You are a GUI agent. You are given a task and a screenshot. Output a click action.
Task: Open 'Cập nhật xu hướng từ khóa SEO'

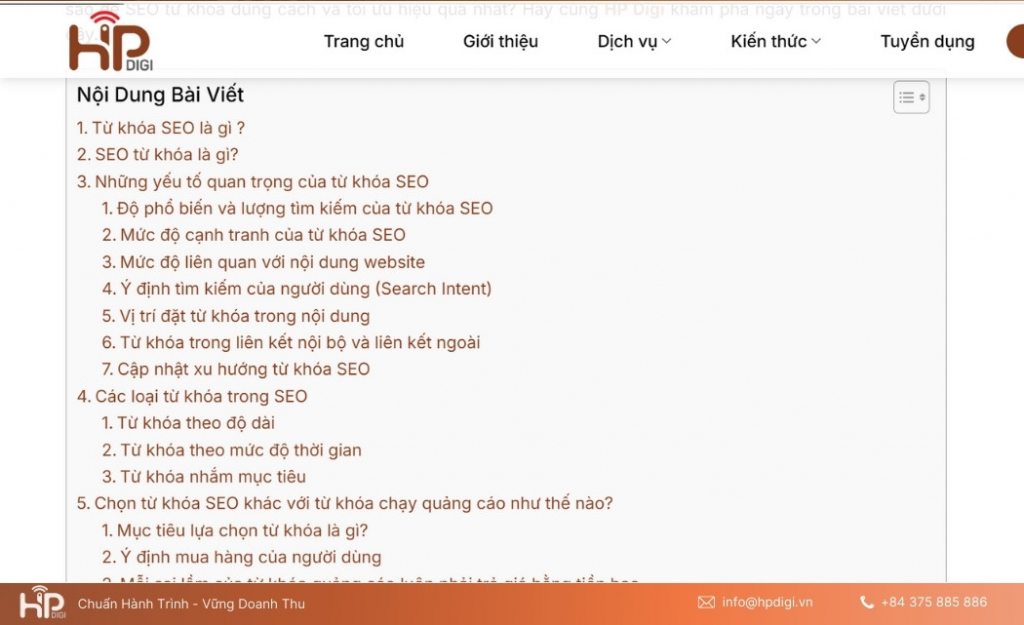[236, 370]
